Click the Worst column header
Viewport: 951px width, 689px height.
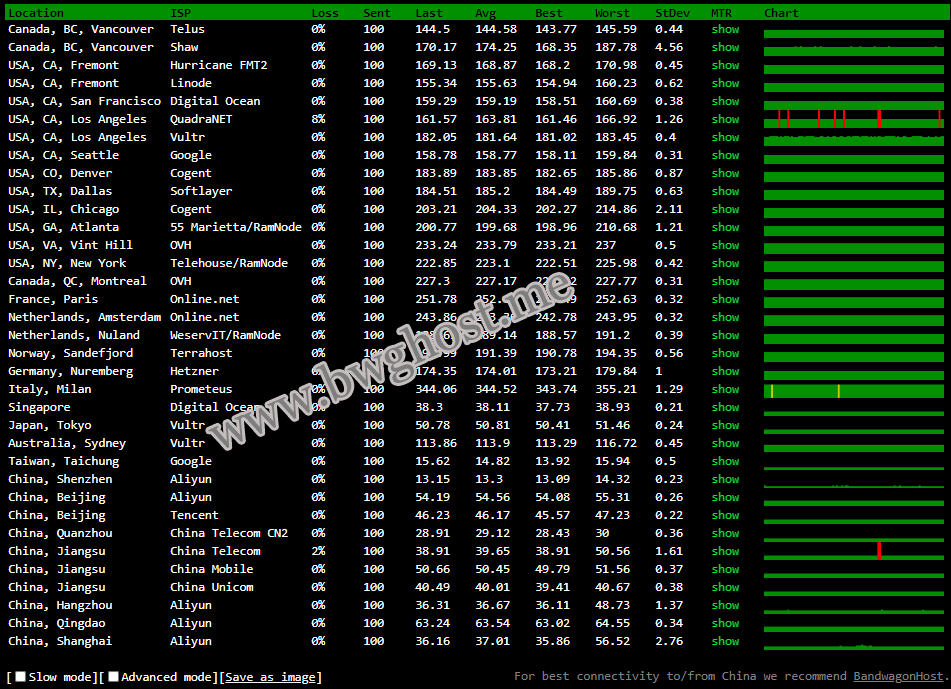tap(613, 13)
